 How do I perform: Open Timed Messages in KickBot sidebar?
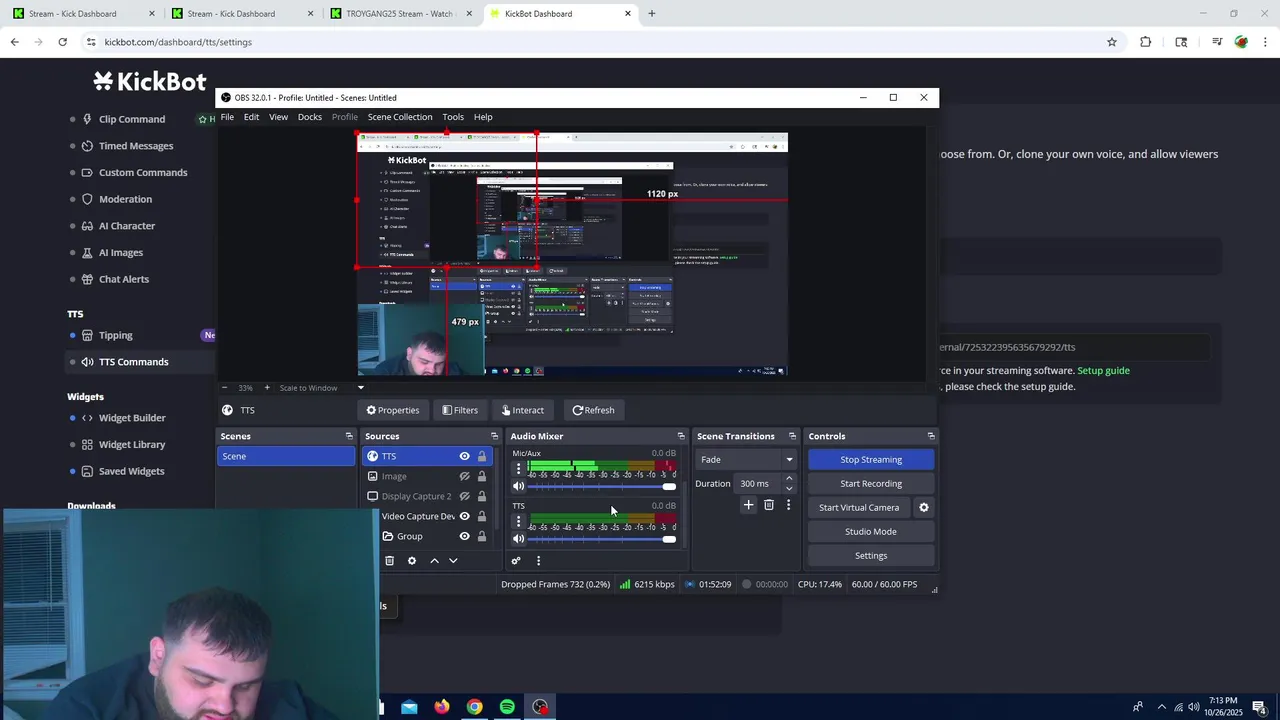[136, 146]
